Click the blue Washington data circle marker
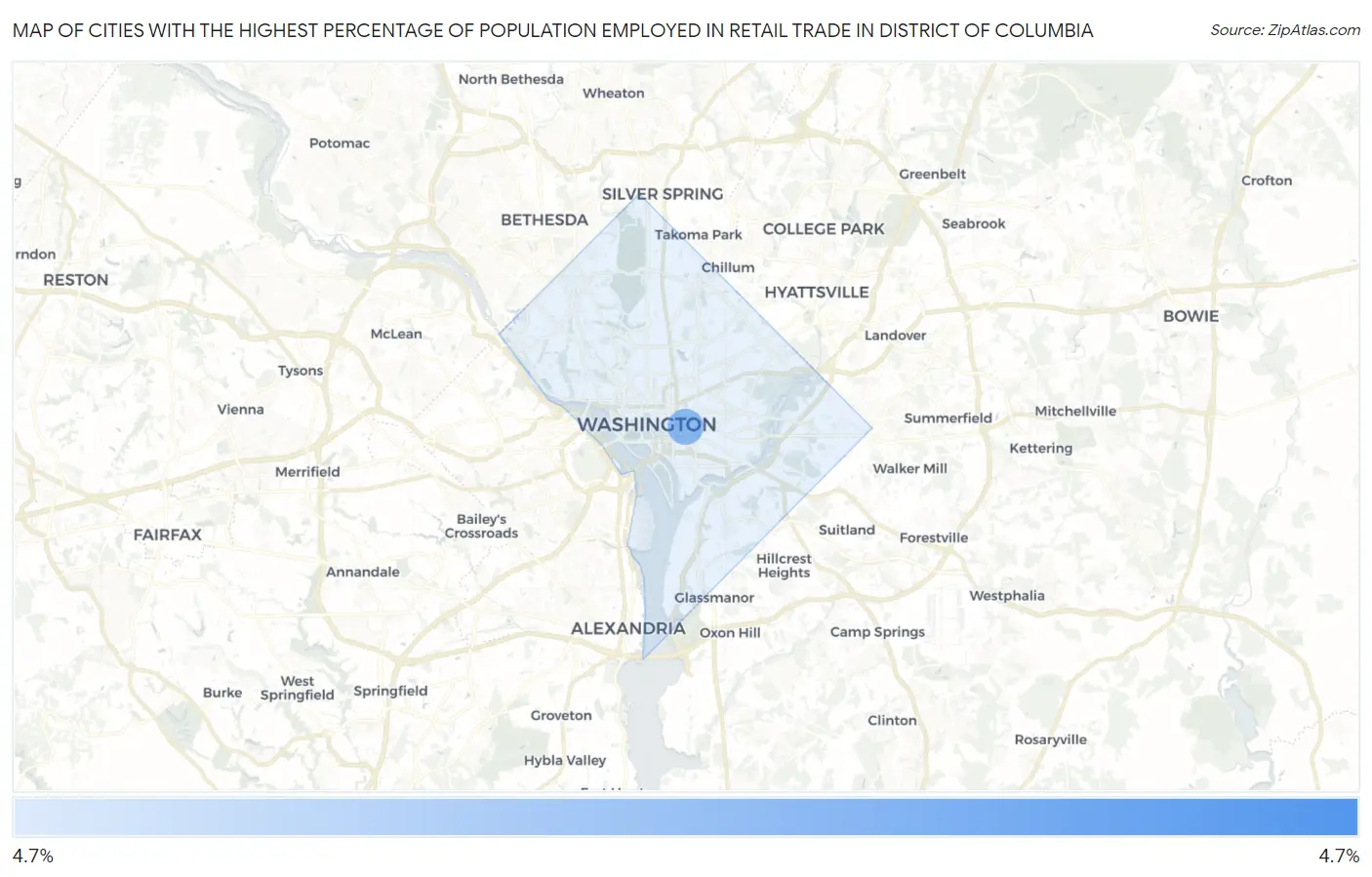The width and height of the screenshot is (1372, 877). point(686,426)
